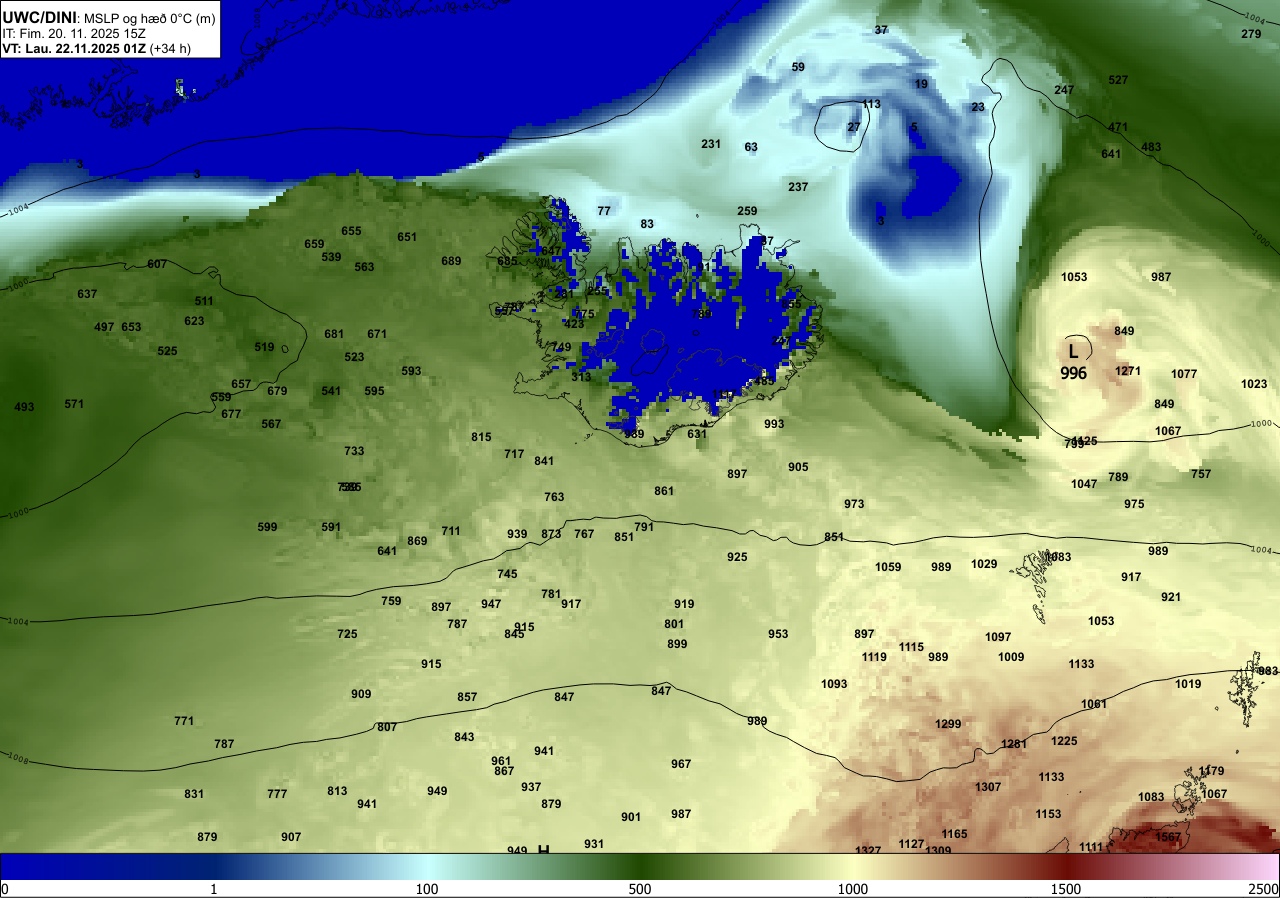The width and height of the screenshot is (1280, 898).
Task: Click the 279 value in the top-right corner
Action: pos(1251,34)
